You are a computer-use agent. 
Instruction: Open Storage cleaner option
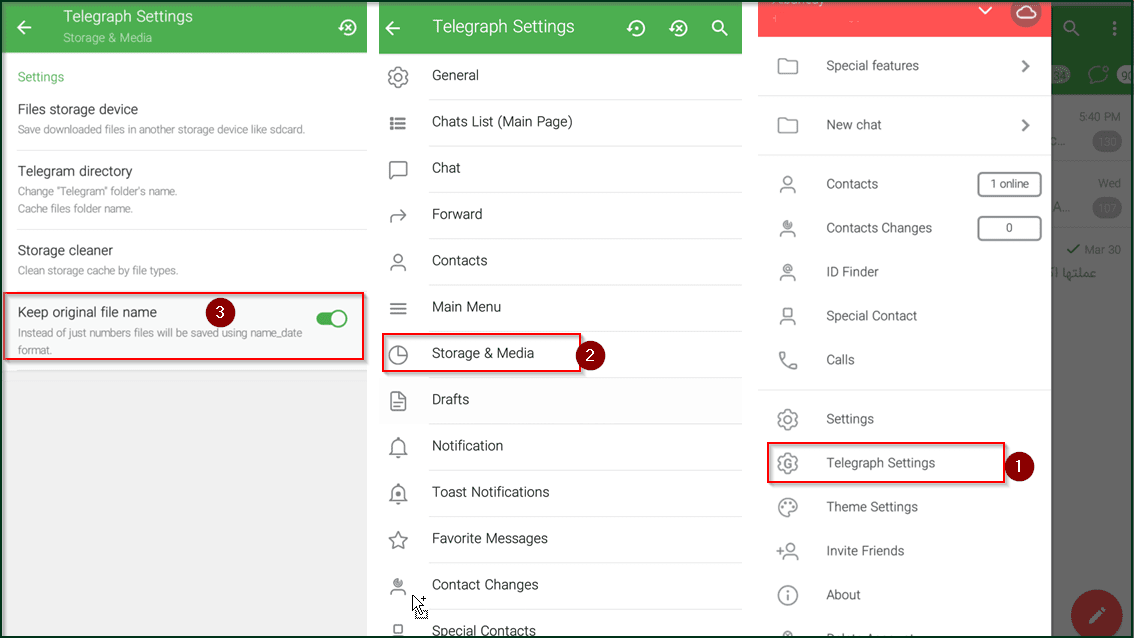(185, 260)
